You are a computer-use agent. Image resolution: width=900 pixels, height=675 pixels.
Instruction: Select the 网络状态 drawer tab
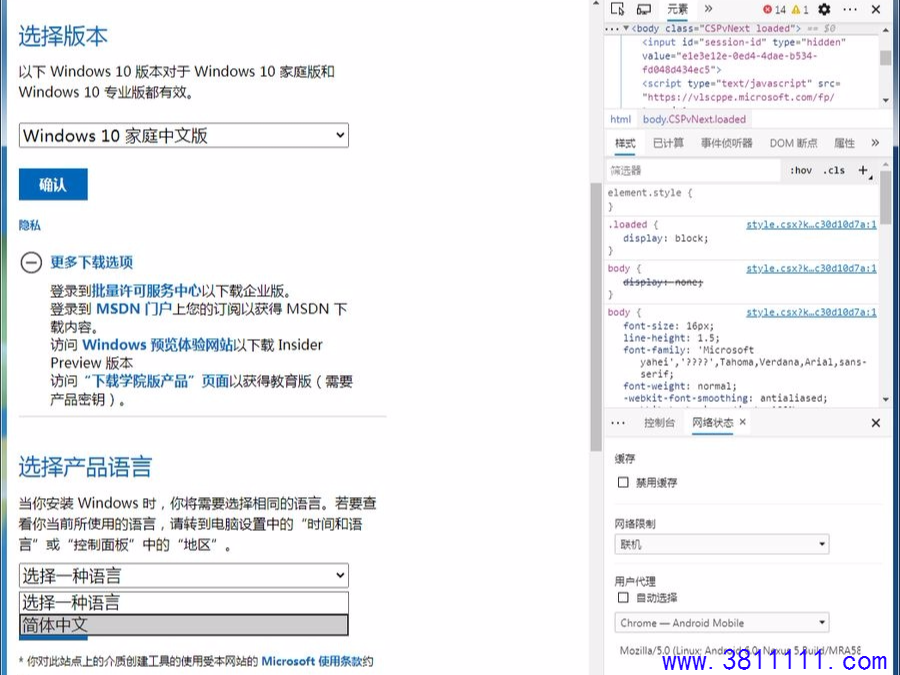tap(712, 423)
